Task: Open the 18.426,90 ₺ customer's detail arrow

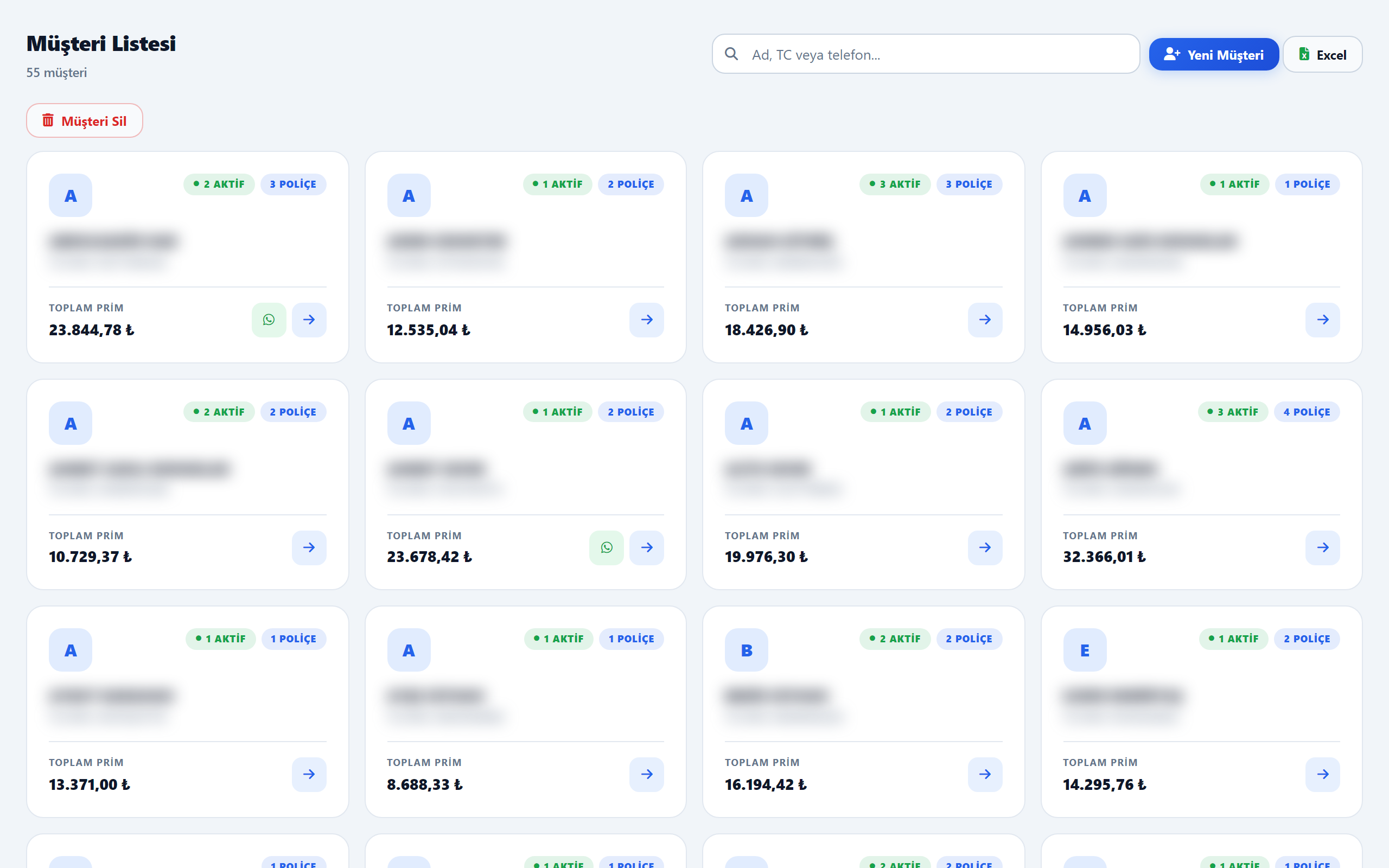Action: pos(985,320)
